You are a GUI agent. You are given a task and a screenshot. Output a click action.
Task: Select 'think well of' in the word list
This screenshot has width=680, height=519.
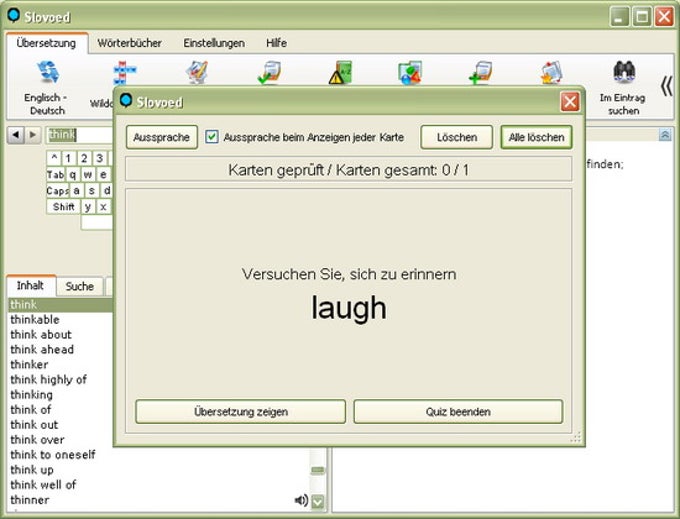(43, 484)
